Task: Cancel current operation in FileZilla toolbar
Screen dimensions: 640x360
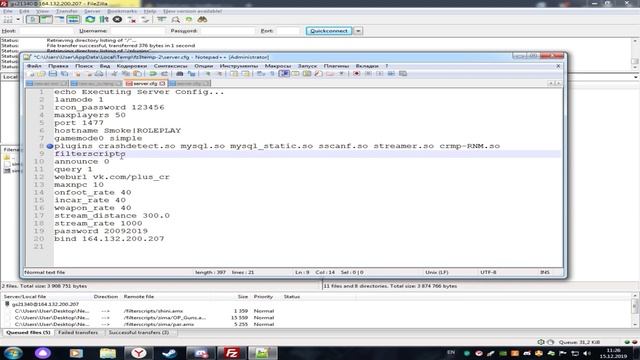Action: (117, 20)
